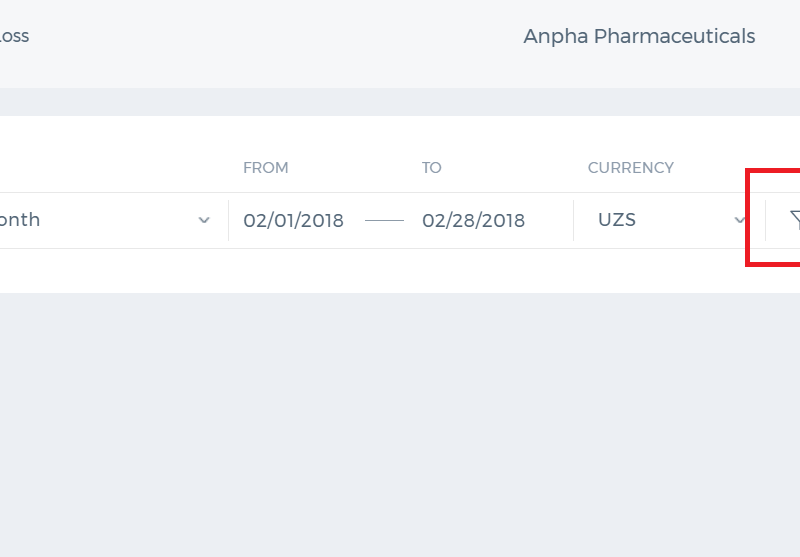Open the filter funnel icon
This screenshot has width=800, height=557.
[795, 220]
